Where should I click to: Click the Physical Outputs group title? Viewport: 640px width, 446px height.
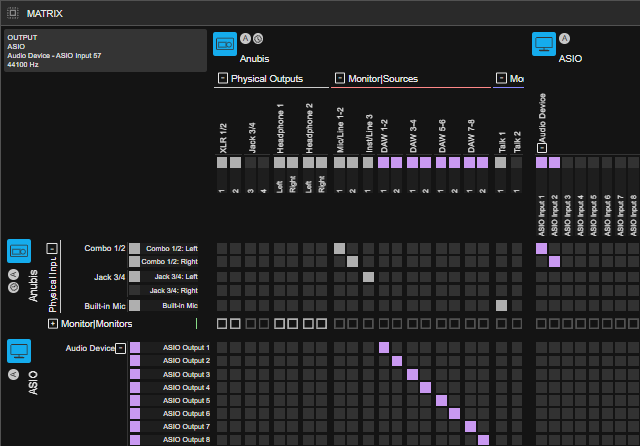coord(267,78)
